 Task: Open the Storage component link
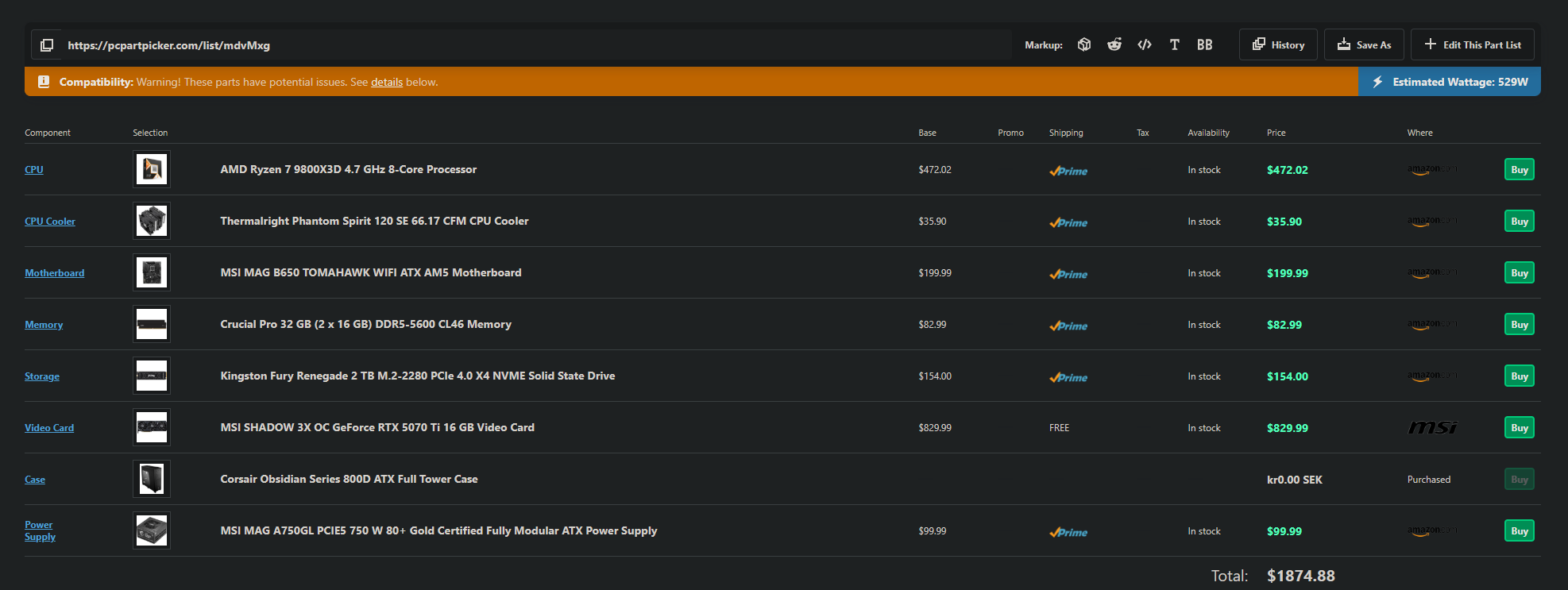pos(42,376)
